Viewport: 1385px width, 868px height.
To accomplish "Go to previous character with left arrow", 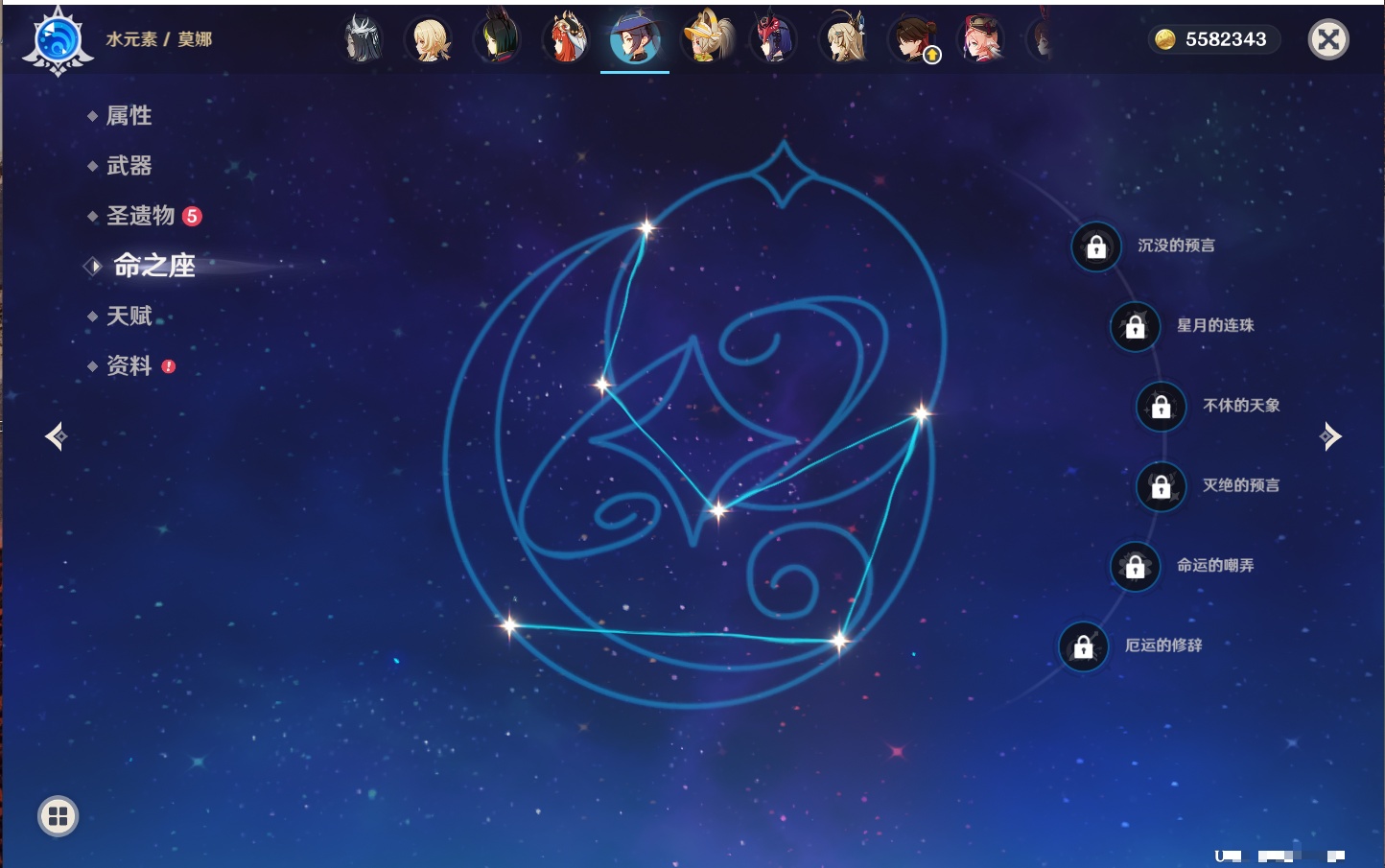I will (56, 436).
